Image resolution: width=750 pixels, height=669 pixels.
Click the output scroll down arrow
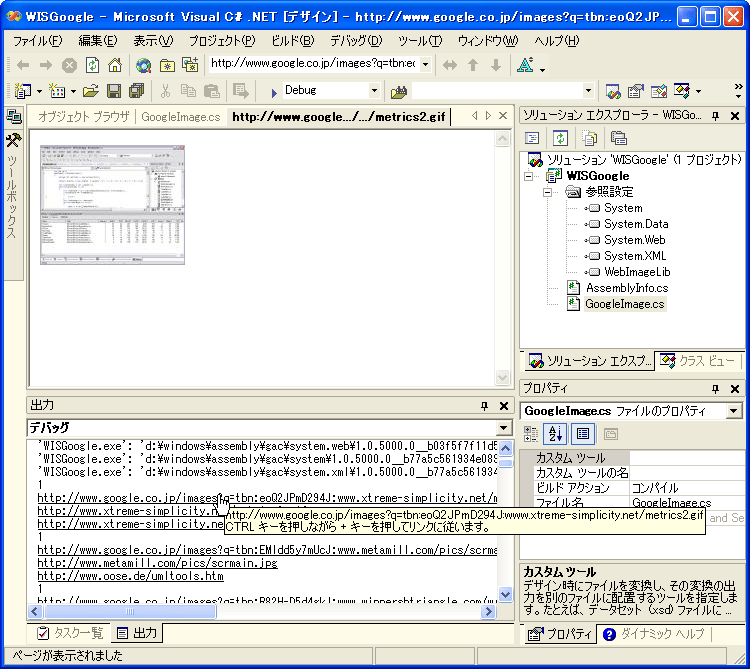point(505,594)
